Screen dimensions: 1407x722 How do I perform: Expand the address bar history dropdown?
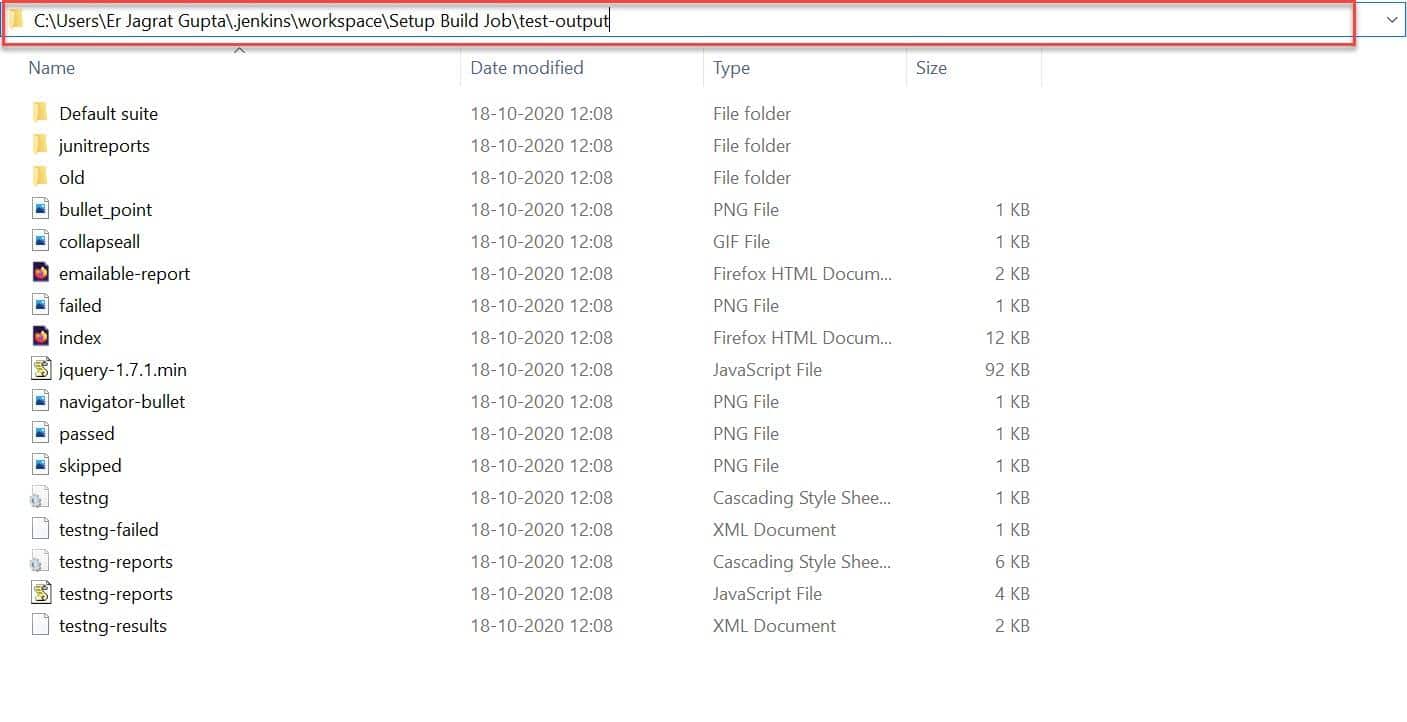[x=1392, y=20]
